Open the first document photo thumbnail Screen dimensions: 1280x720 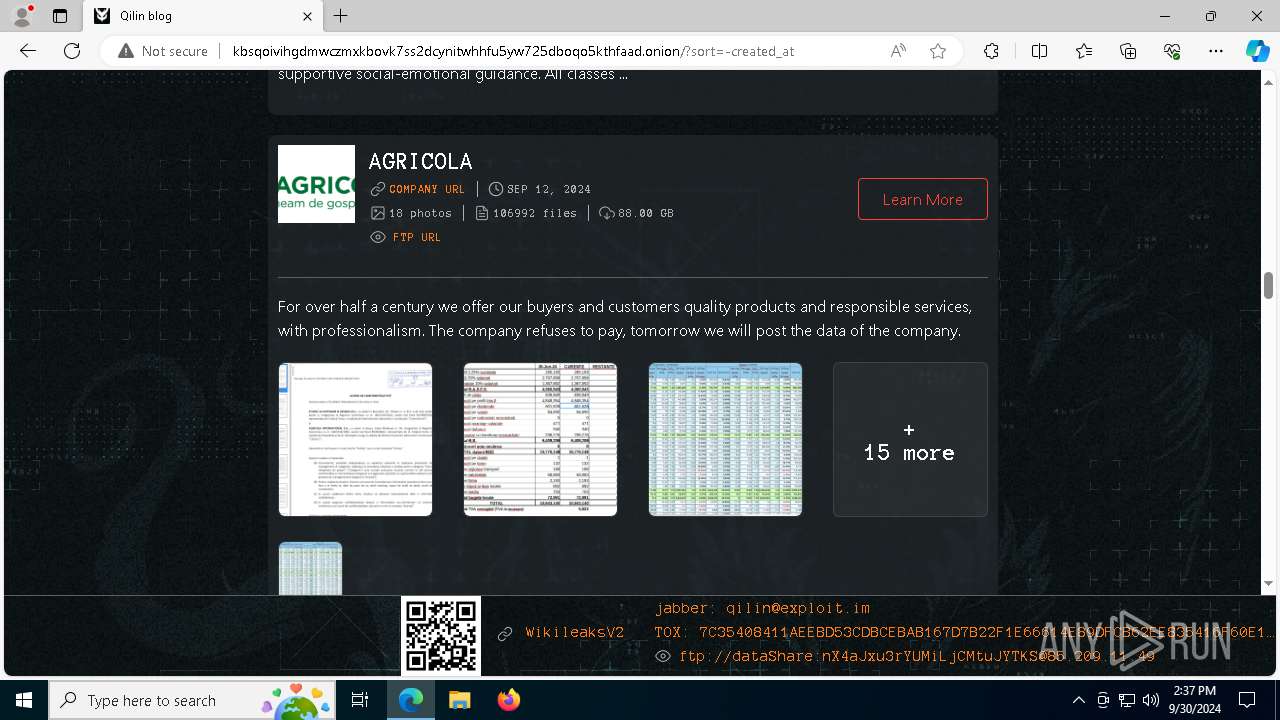(355, 439)
